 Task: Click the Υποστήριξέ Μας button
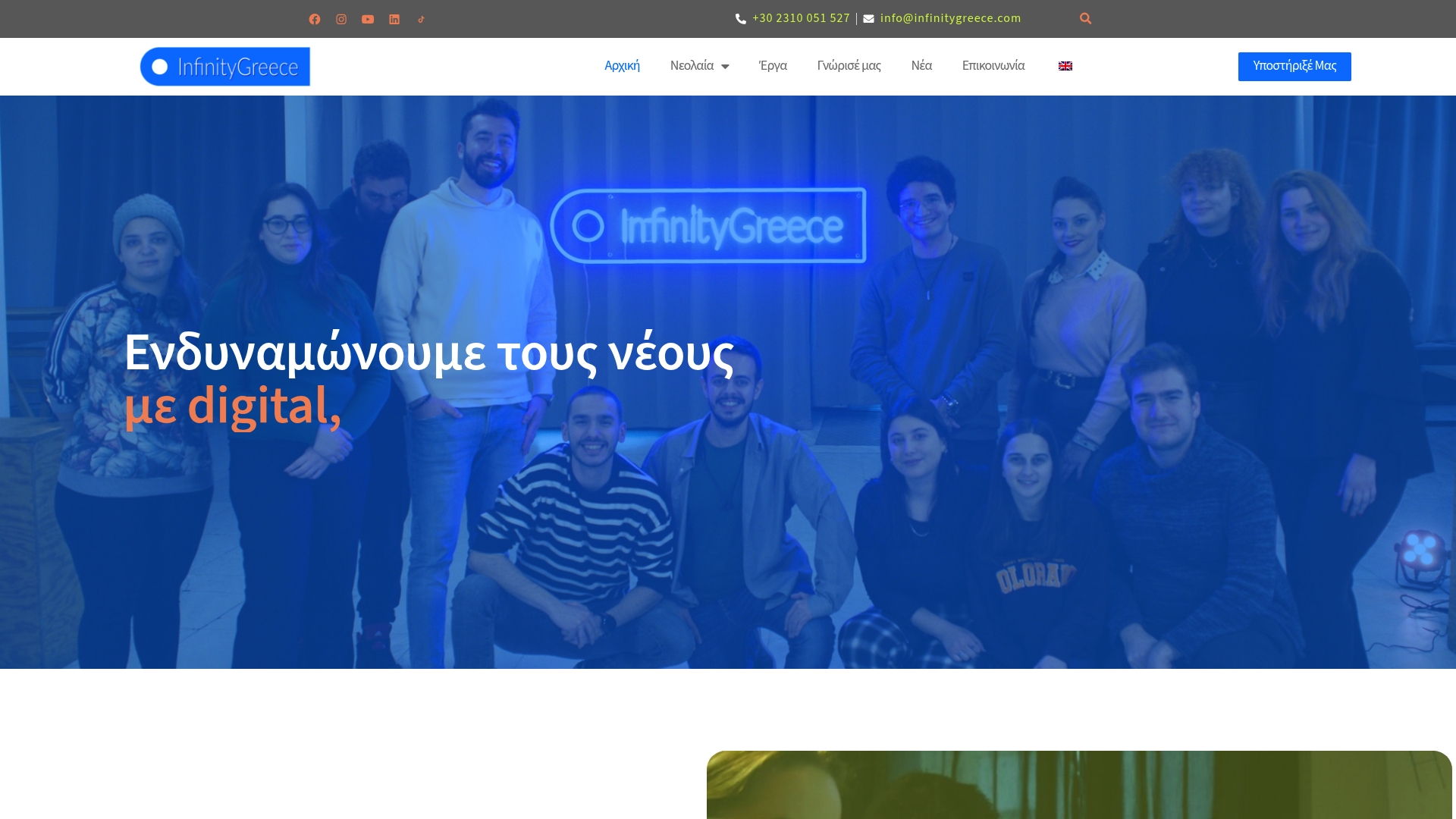coord(1294,66)
